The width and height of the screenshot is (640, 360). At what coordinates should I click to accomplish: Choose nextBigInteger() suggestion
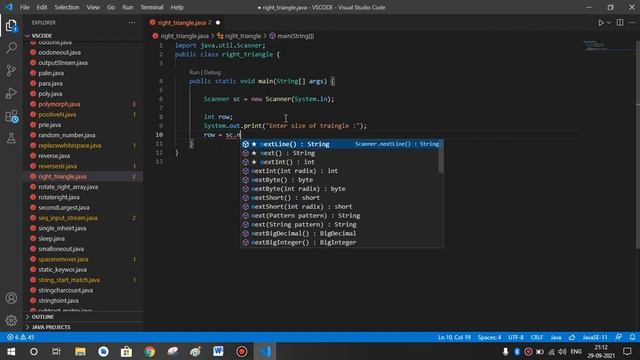[341, 242]
